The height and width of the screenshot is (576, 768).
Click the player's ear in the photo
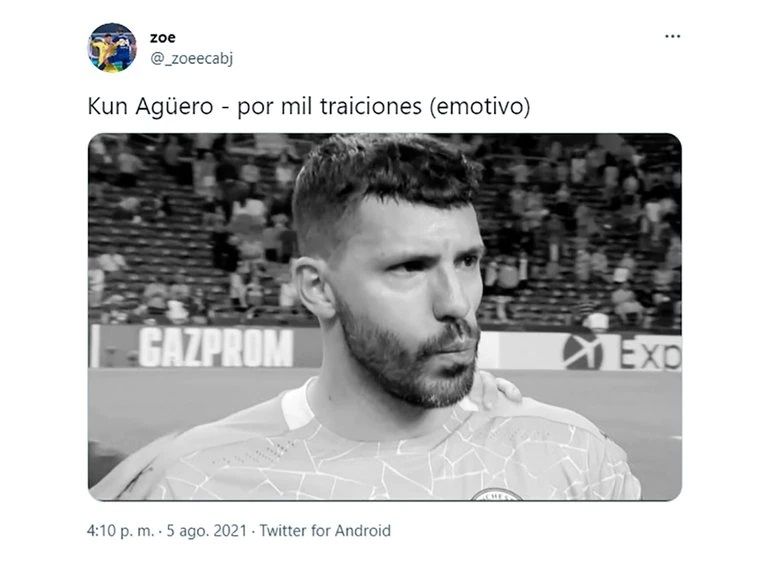click(x=312, y=288)
